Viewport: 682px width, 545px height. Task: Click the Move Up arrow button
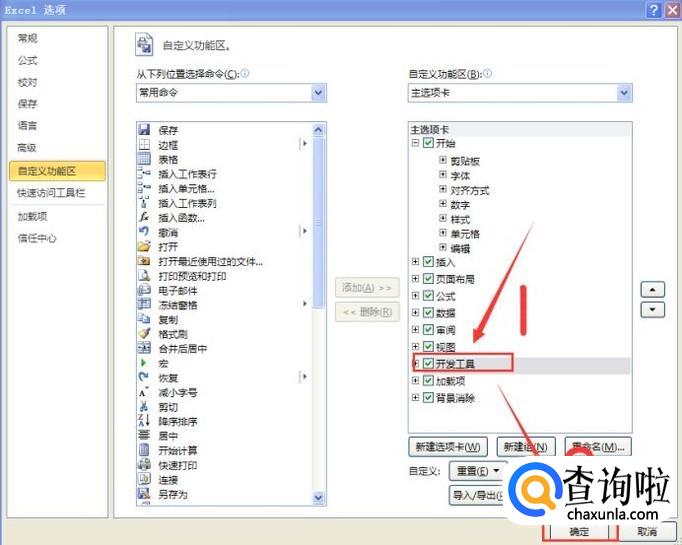pyautogui.click(x=652, y=289)
